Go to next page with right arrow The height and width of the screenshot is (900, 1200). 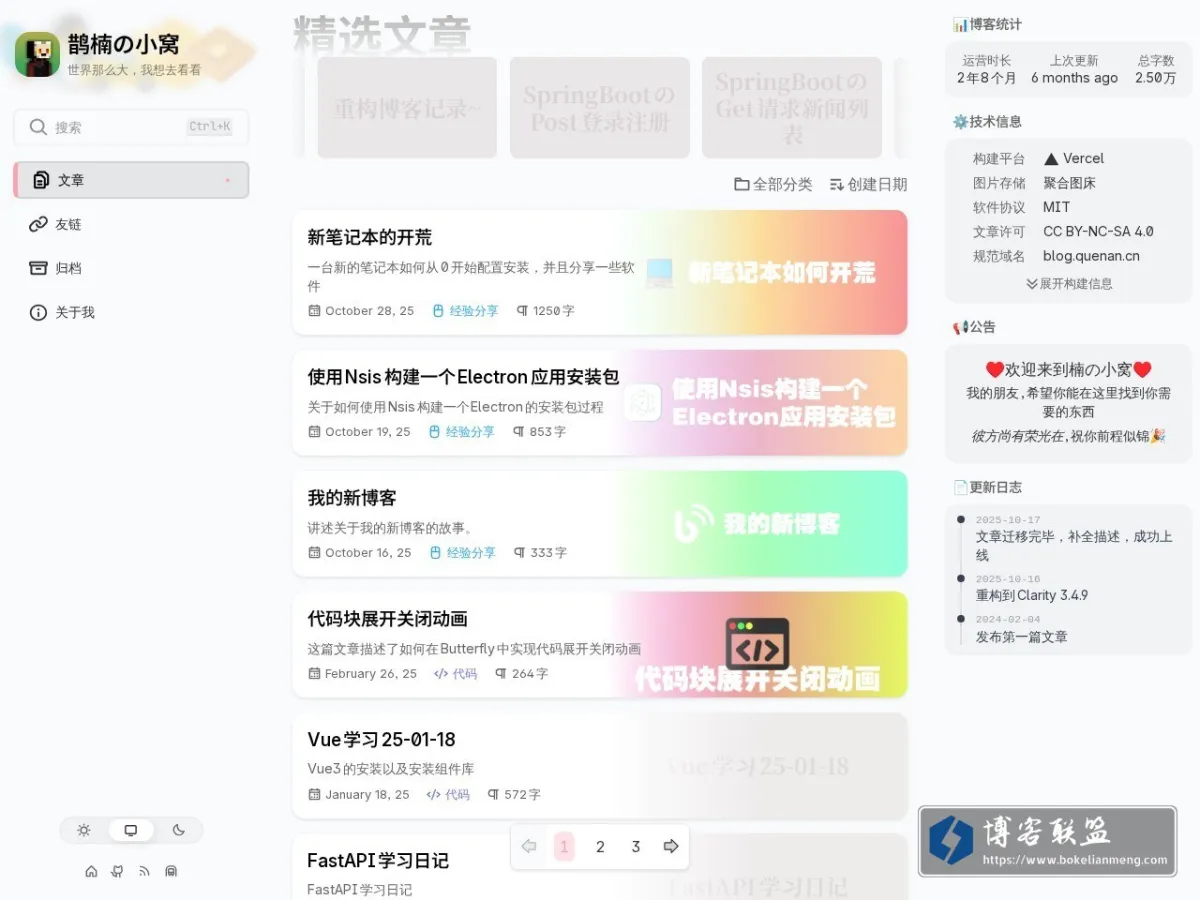(x=671, y=847)
